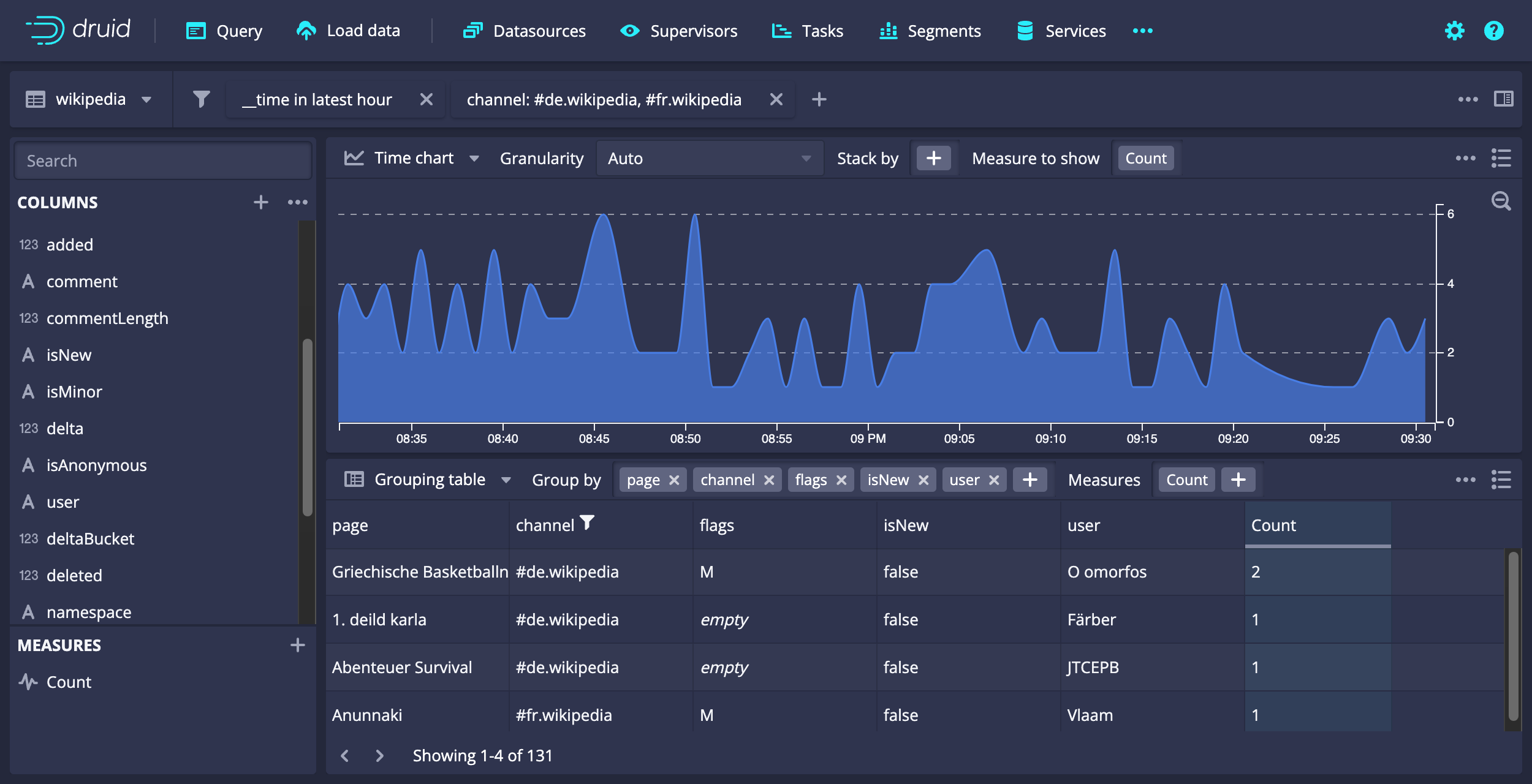Go to next page of results
This screenshot has height=784, width=1532.
[380, 756]
